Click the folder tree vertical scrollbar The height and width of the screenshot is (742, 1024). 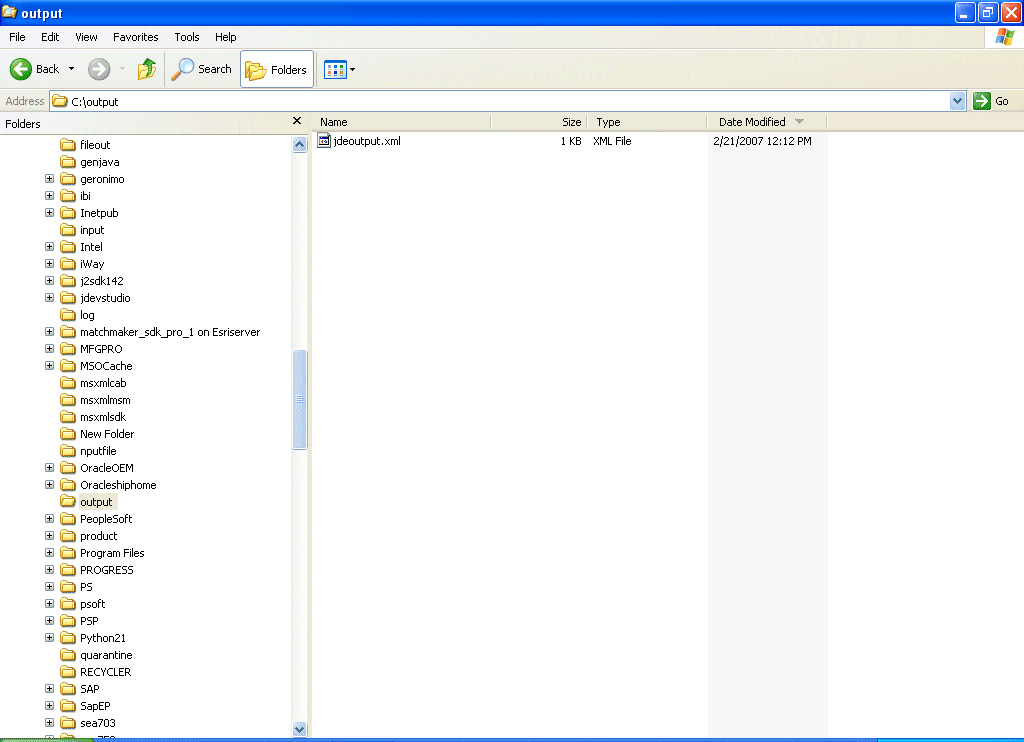pyautogui.click(x=299, y=400)
